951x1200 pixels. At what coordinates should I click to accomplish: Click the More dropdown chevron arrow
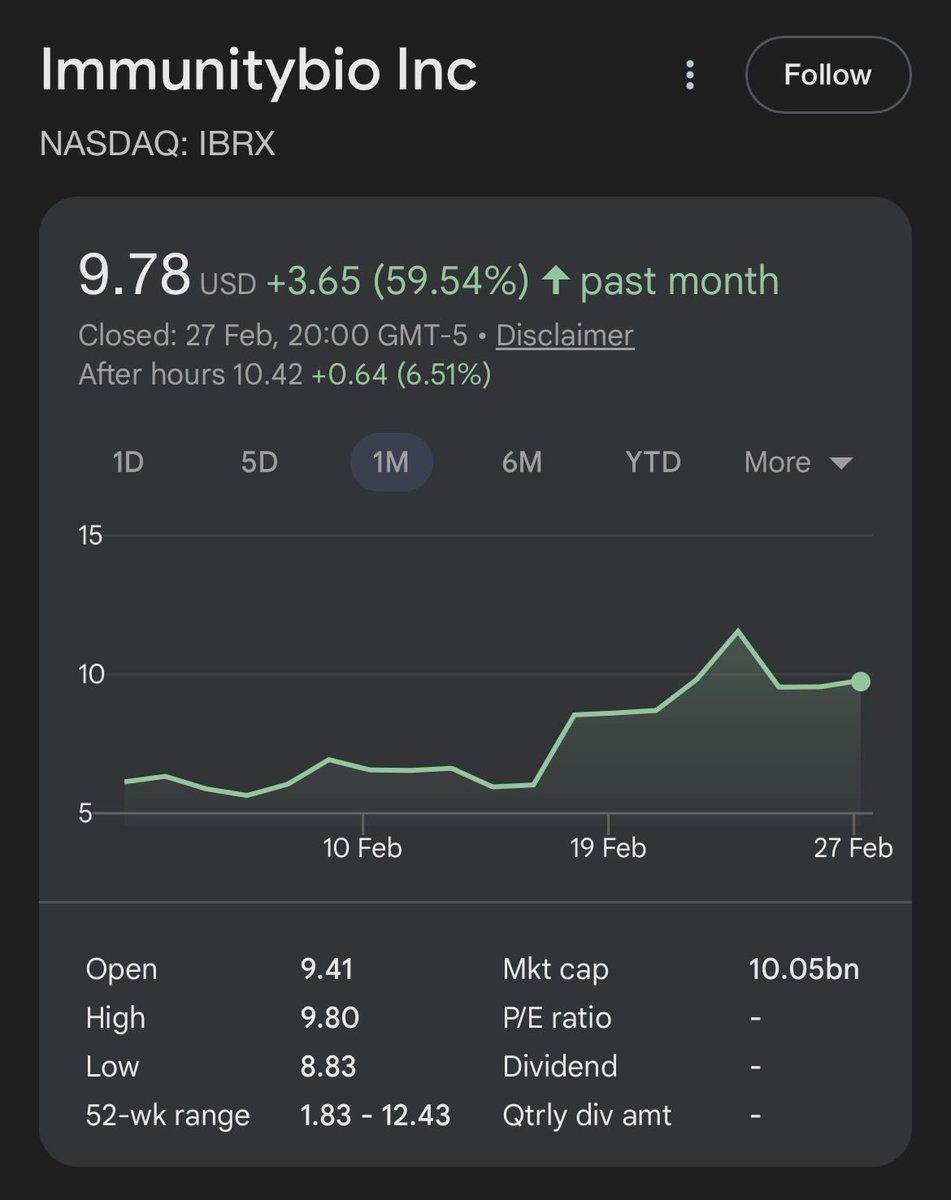[x=843, y=462]
